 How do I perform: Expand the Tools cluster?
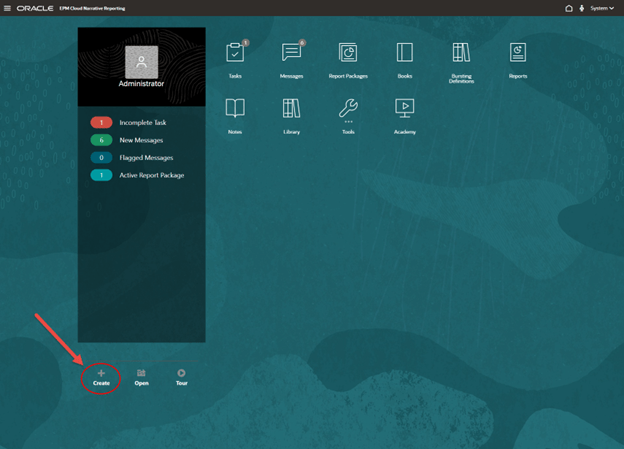(x=348, y=111)
